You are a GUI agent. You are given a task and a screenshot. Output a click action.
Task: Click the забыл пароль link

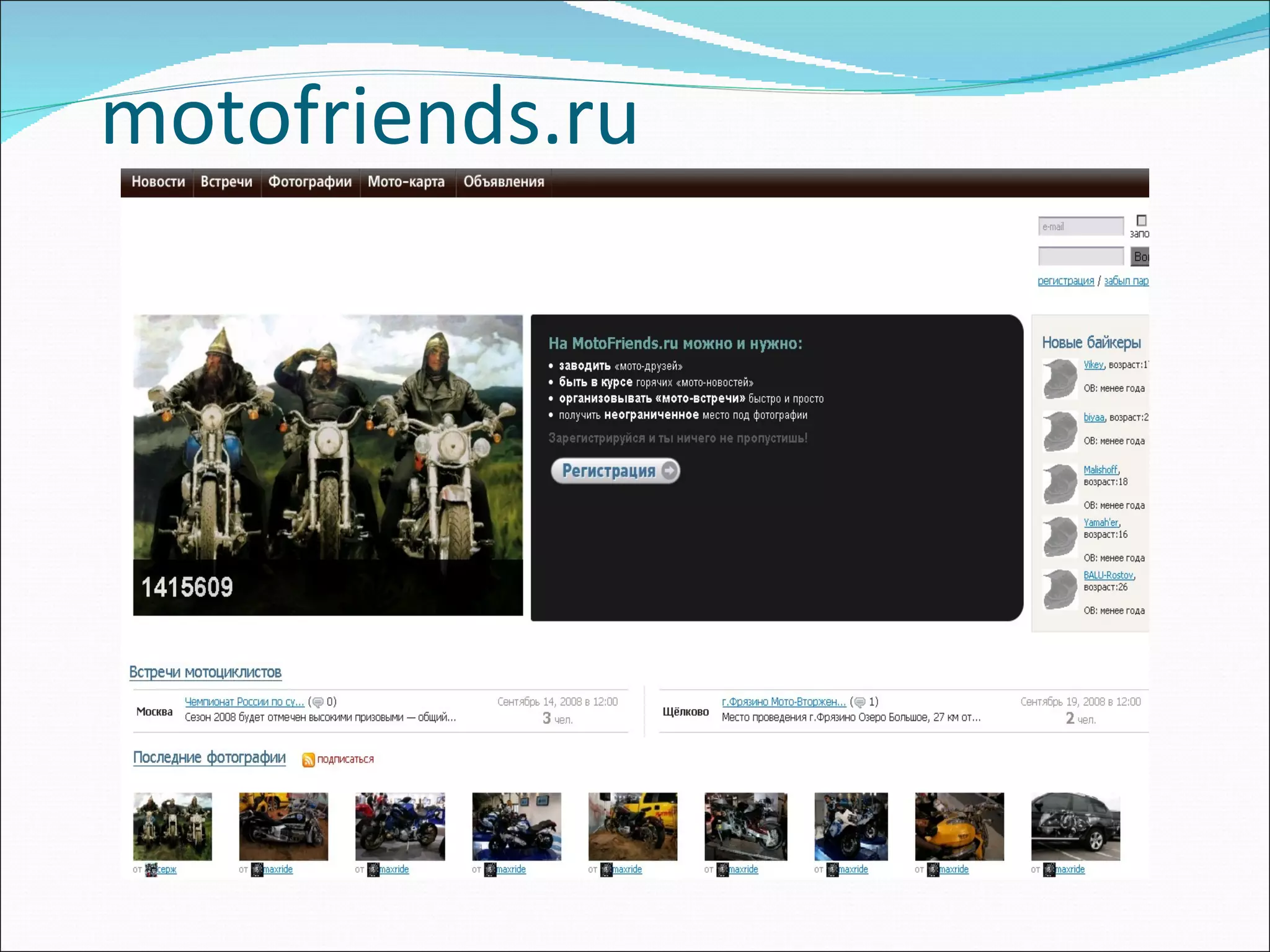(x=1126, y=281)
